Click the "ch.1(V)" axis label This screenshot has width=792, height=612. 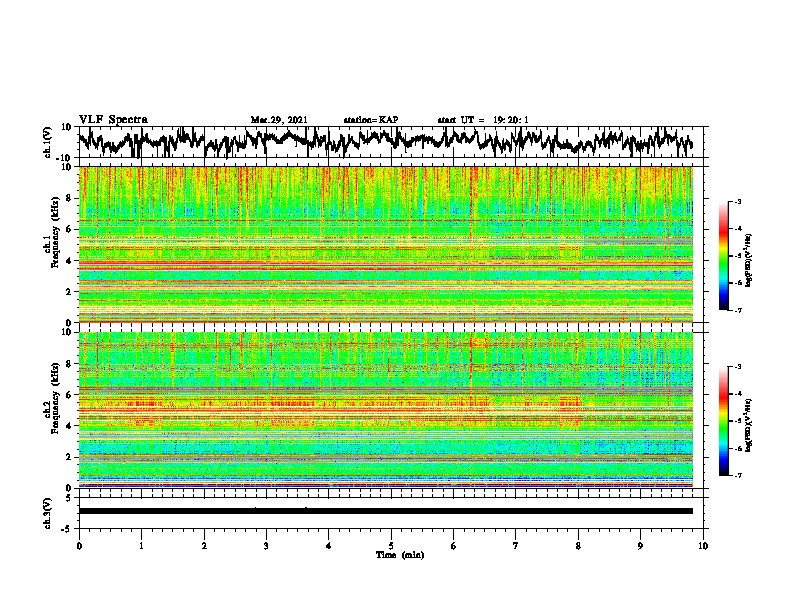48,142
